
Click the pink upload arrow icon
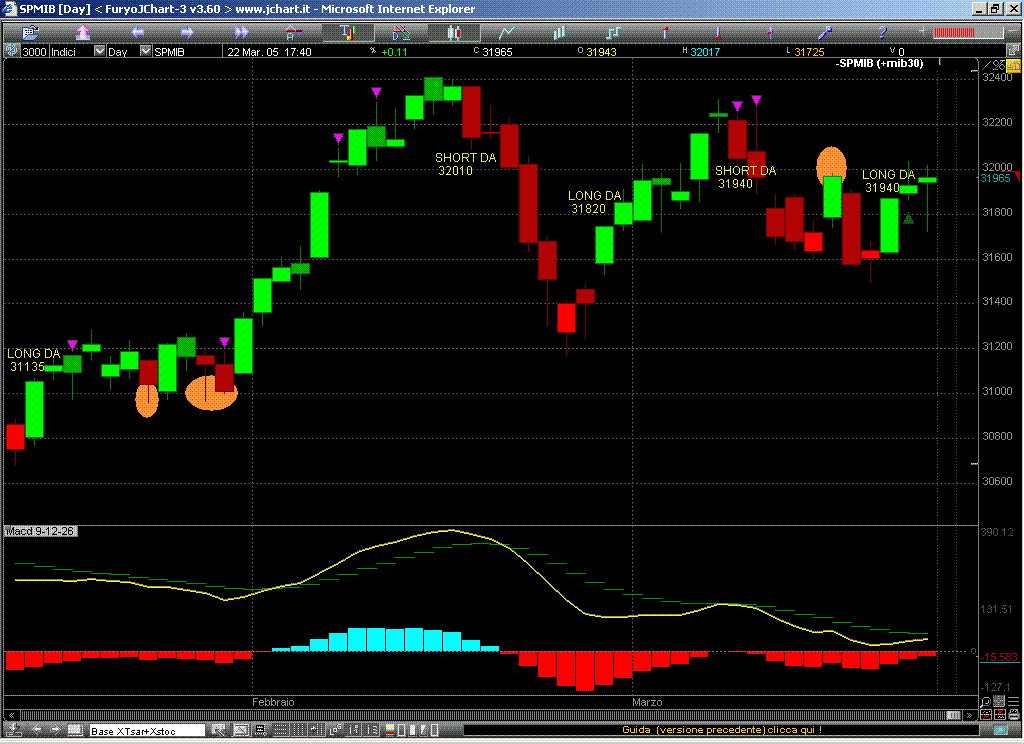pos(83,33)
